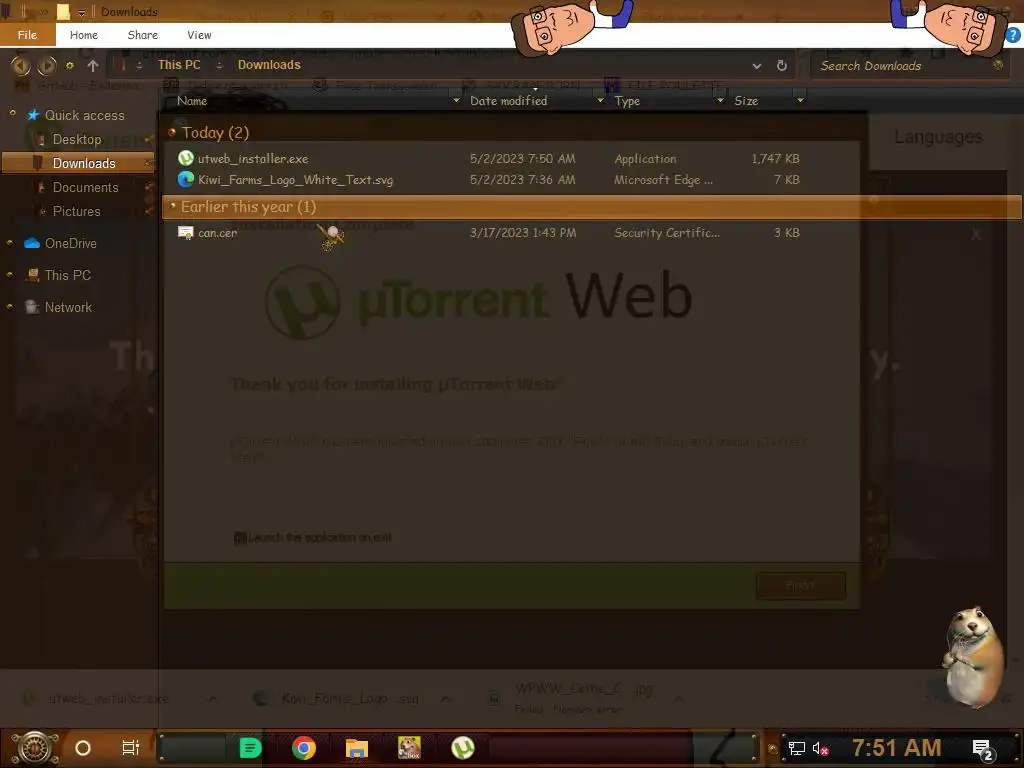Click the network tray icon

pos(796,748)
